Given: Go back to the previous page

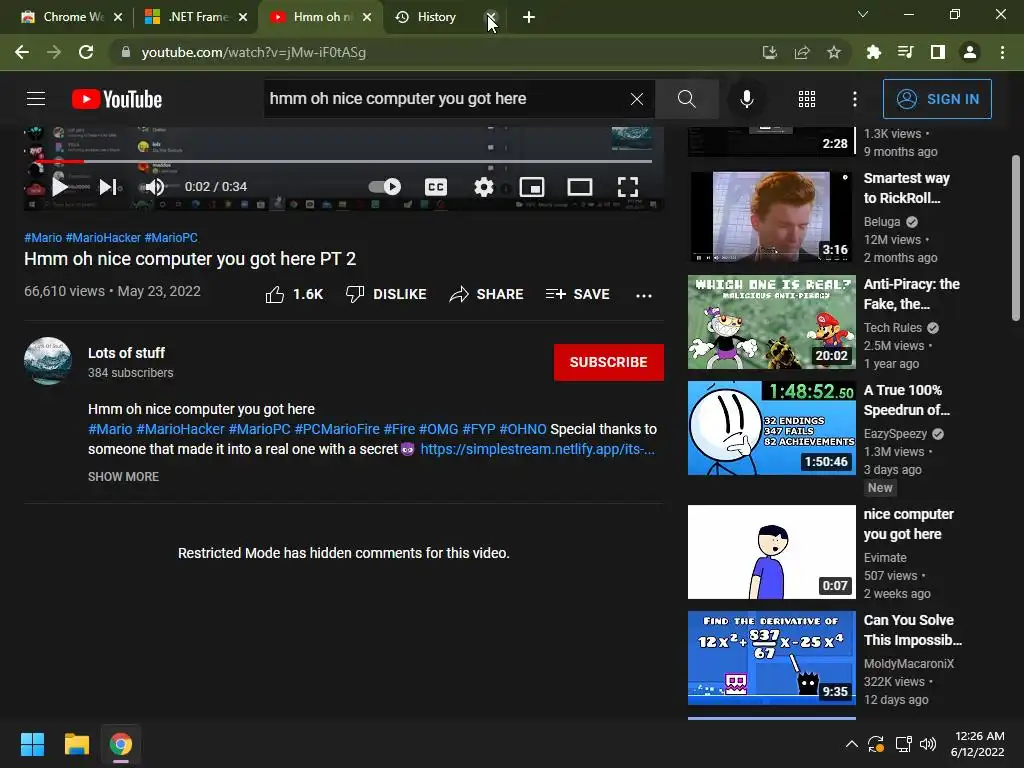Looking at the screenshot, I should tap(22, 52).
